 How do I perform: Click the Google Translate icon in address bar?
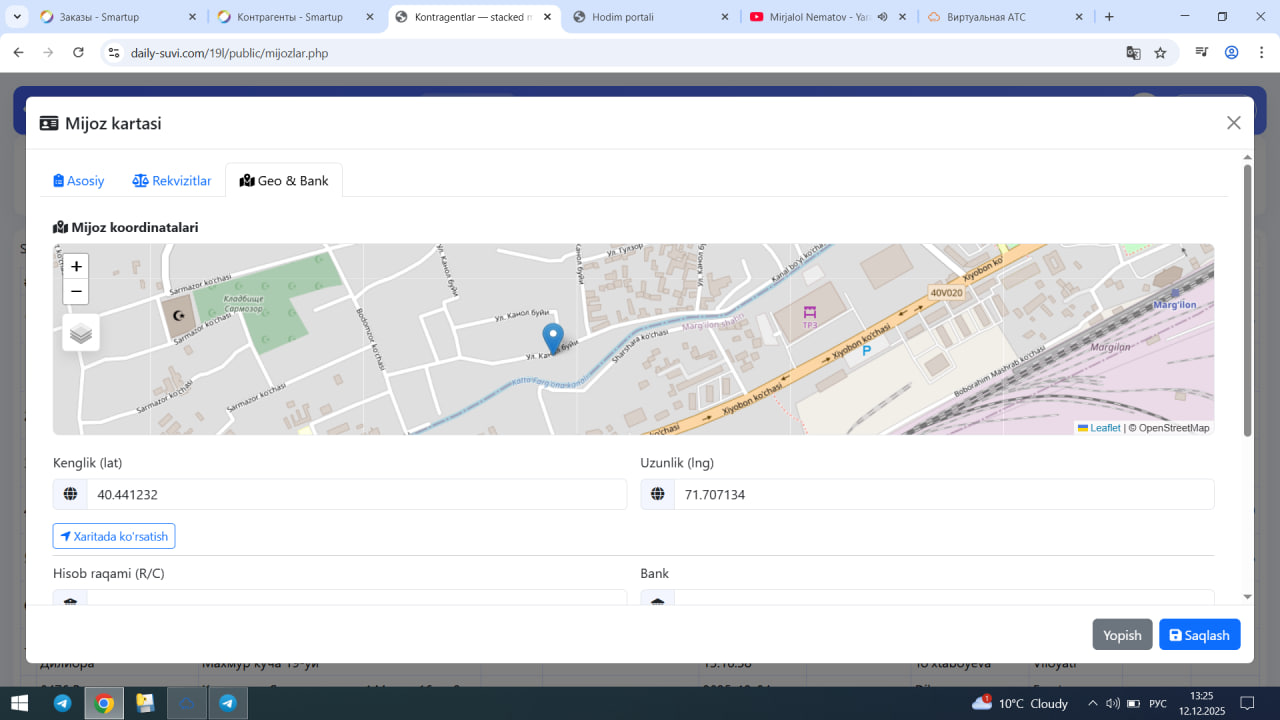[1133, 53]
